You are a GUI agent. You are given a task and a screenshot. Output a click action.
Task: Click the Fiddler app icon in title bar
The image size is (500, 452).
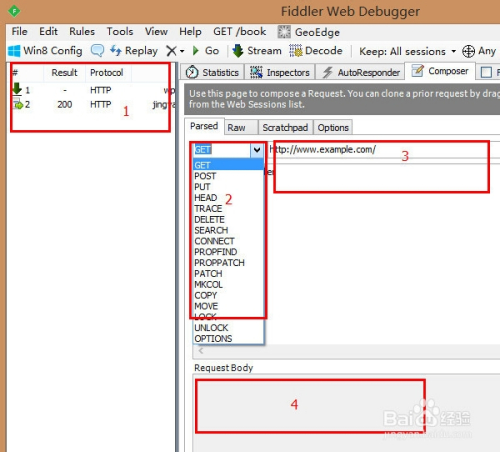point(14,11)
